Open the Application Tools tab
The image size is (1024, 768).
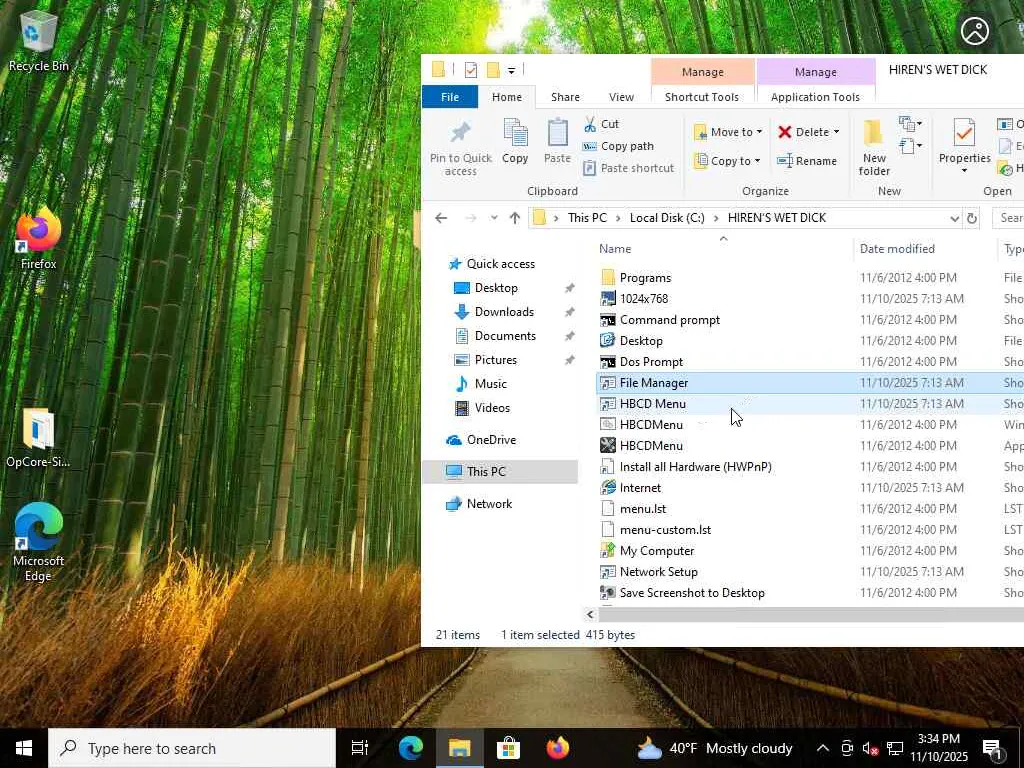click(815, 97)
